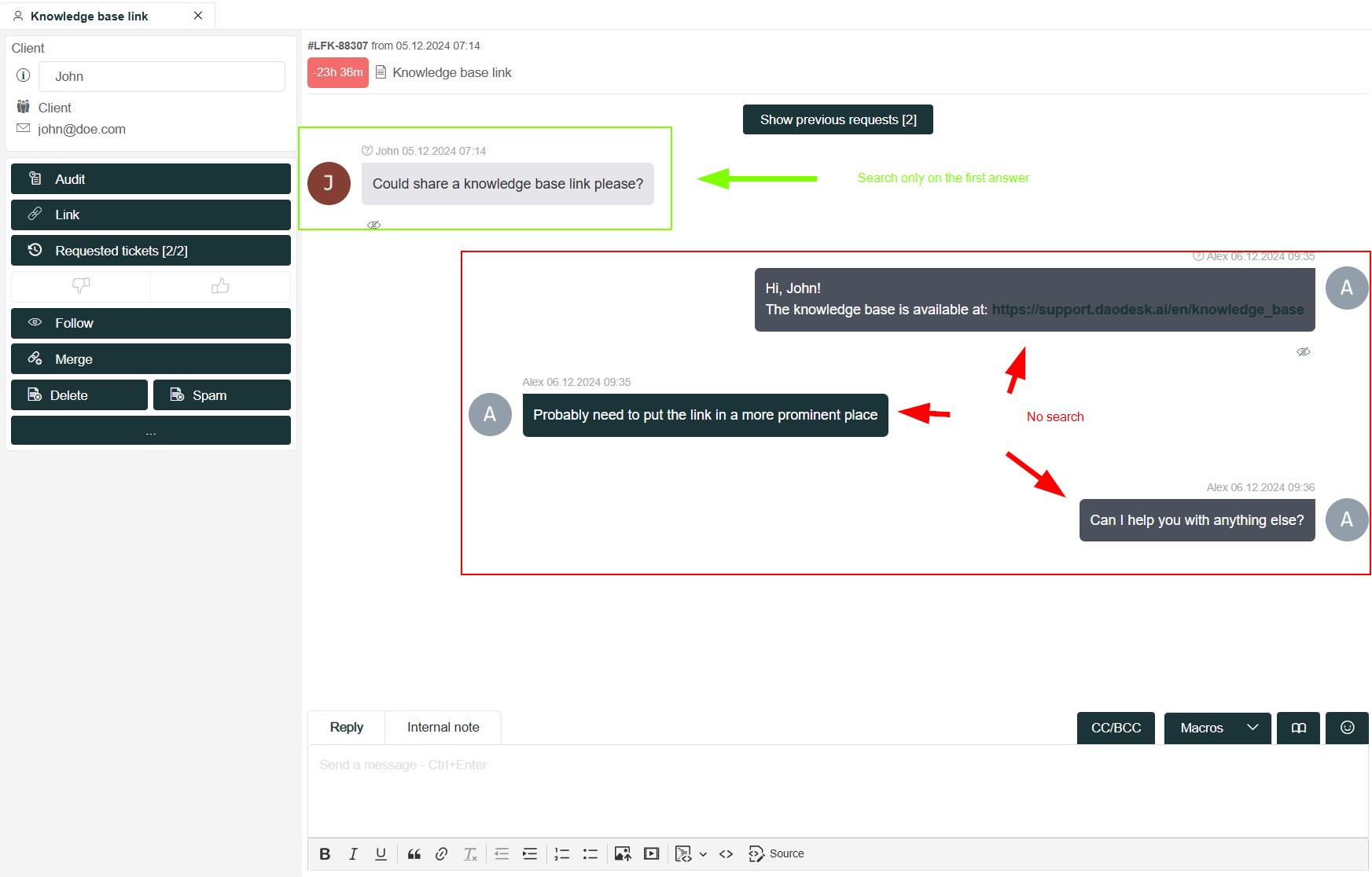Insert inline code formatting
1372x877 pixels.
726,853
